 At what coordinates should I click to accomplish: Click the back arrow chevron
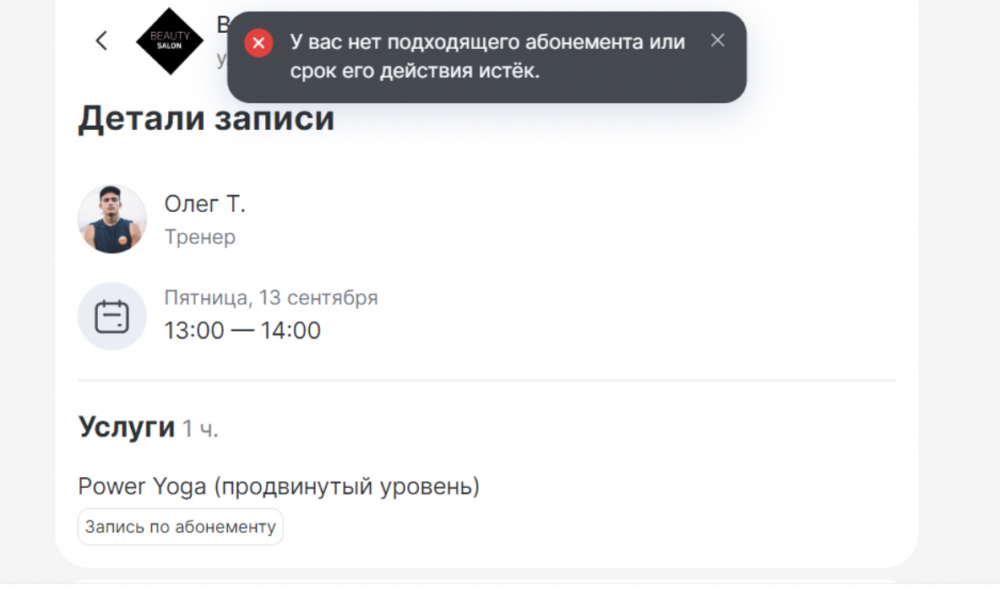coord(101,41)
